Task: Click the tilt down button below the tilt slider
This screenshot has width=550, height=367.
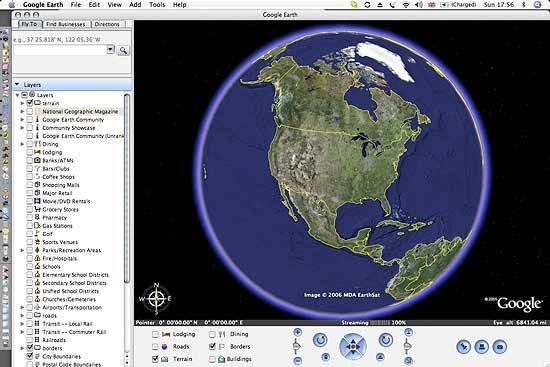Action: click(x=408, y=360)
